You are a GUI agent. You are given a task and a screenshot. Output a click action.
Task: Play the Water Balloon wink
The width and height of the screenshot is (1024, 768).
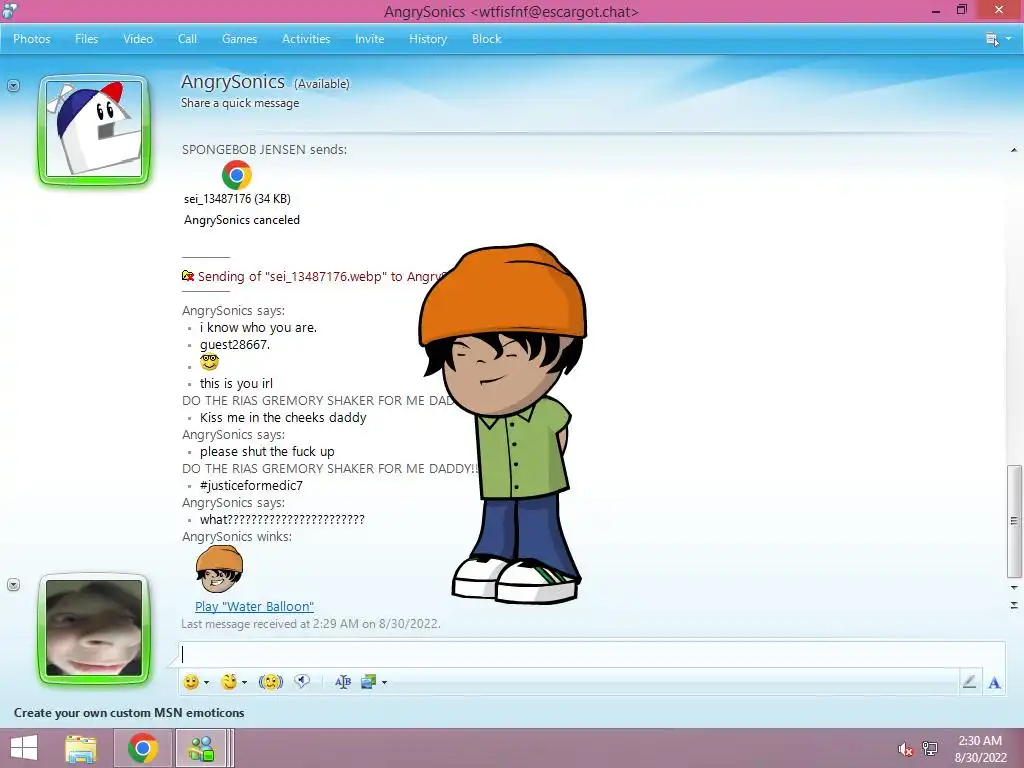point(254,607)
